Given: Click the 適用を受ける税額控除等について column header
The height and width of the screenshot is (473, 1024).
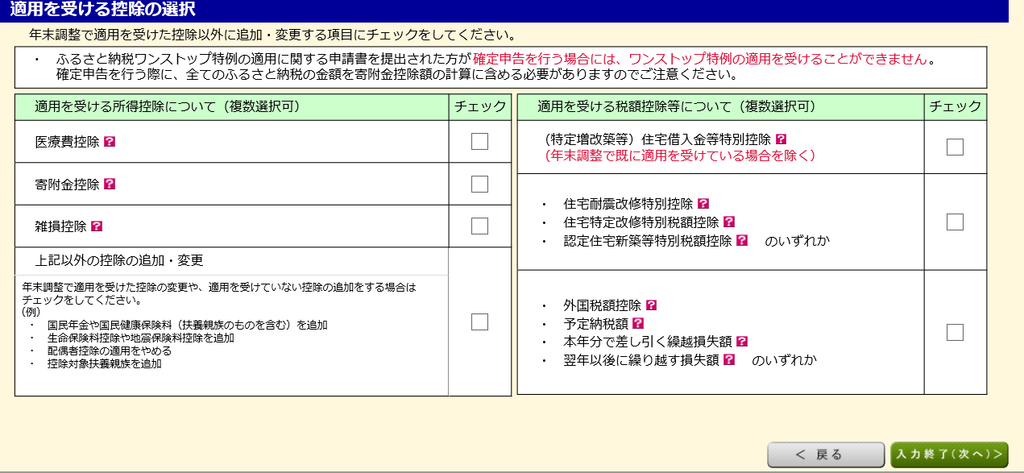Looking at the screenshot, I should pyautogui.click(x=720, y=107).
